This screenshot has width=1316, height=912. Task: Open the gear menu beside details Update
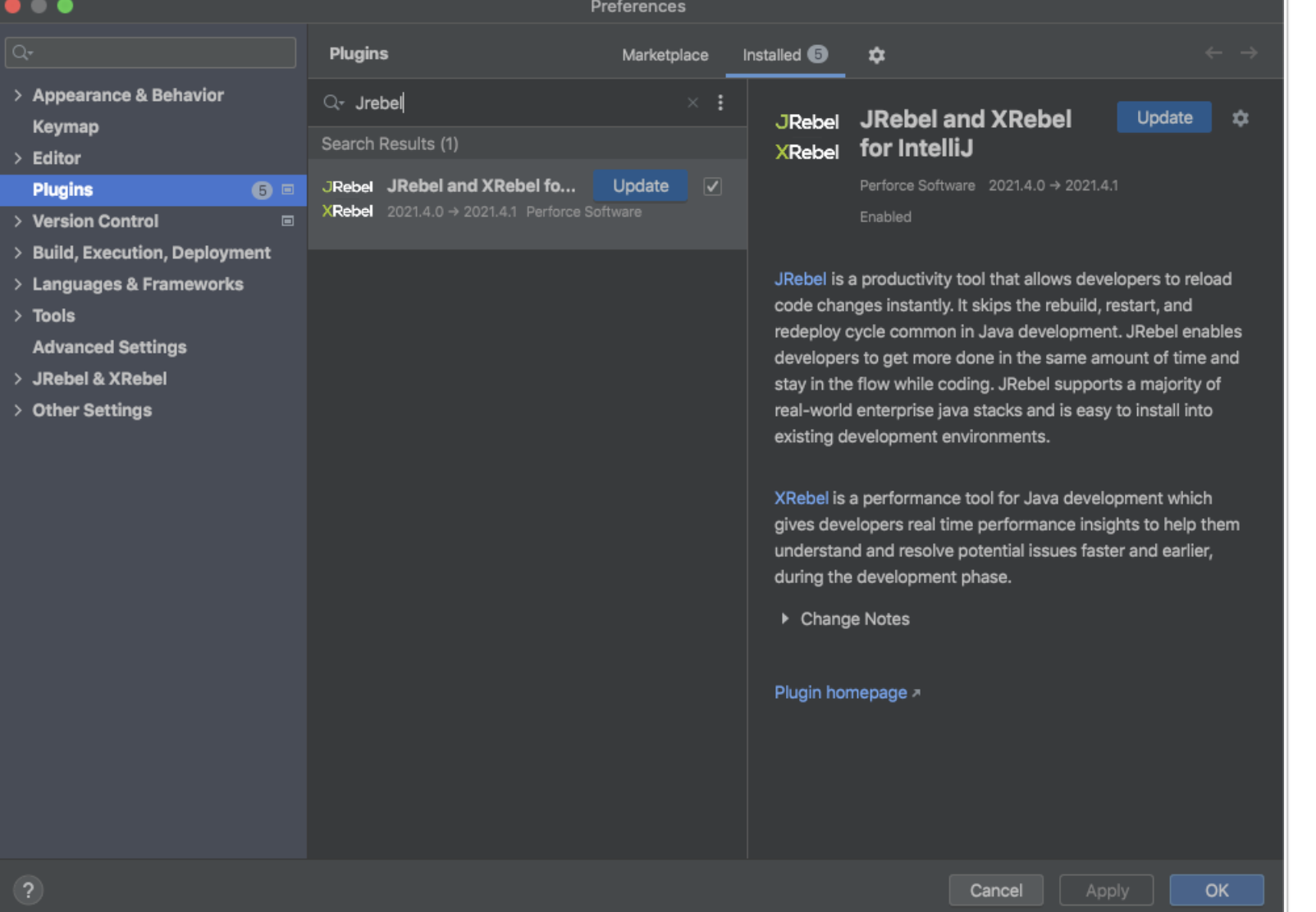[1241, 118]
